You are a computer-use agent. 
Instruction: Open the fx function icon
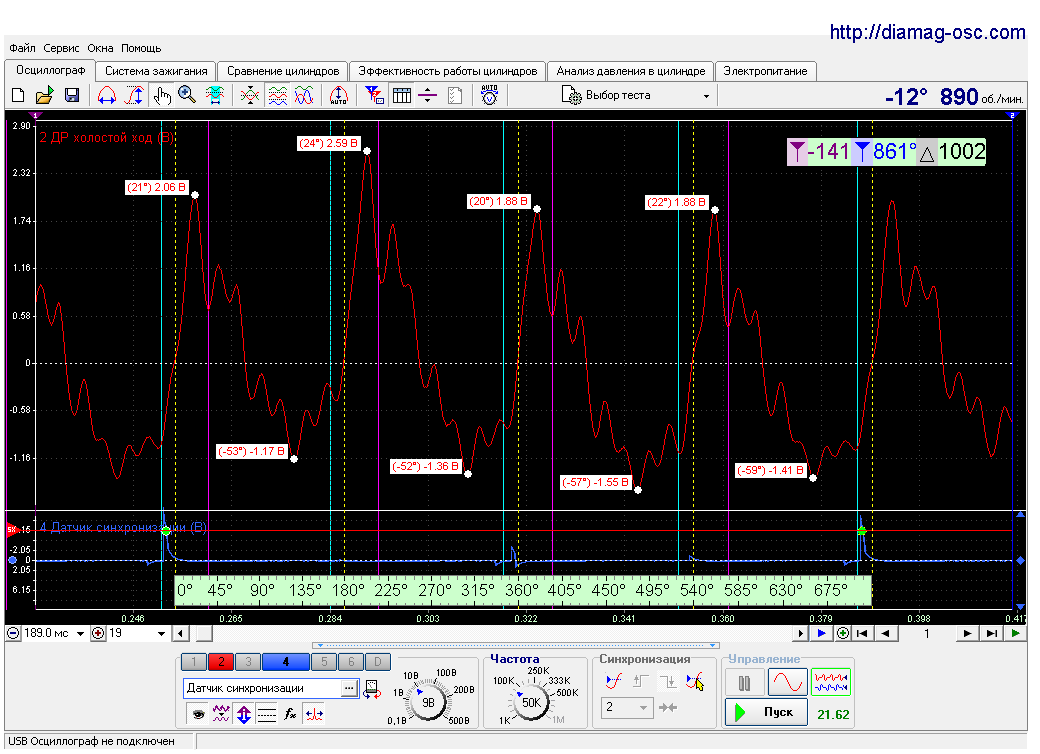(290, 714)
